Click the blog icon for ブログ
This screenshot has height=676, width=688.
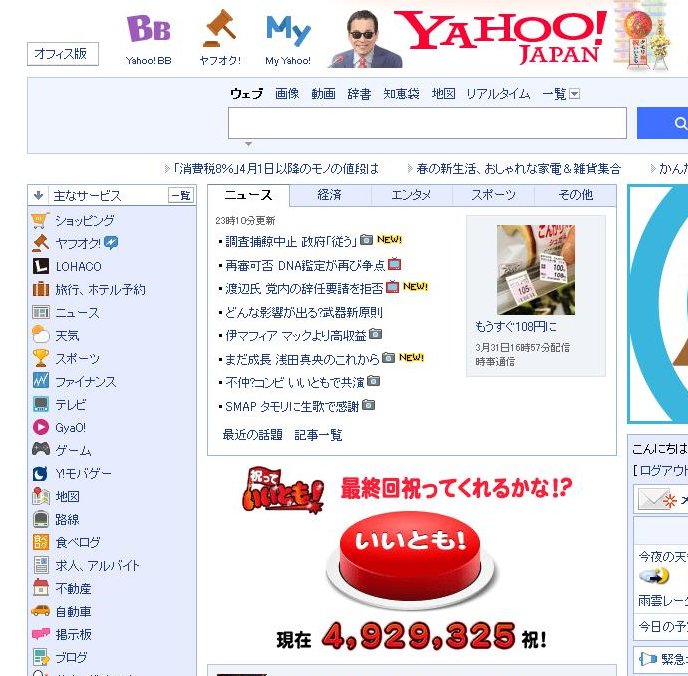point(41,657)
